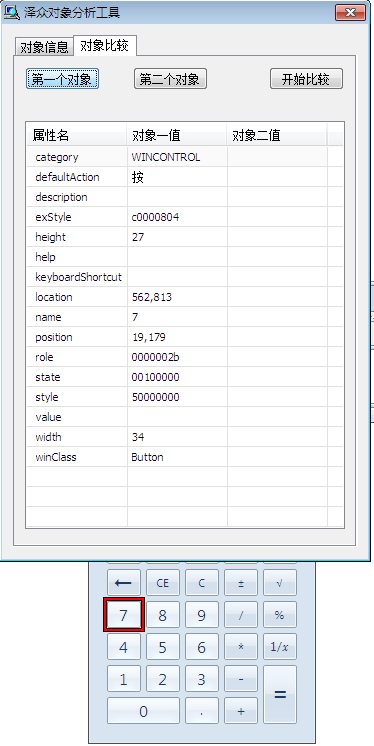Click the percent calculator key
Image resolution: width=374 pixels, height=746 pixels.
(280, 615)
